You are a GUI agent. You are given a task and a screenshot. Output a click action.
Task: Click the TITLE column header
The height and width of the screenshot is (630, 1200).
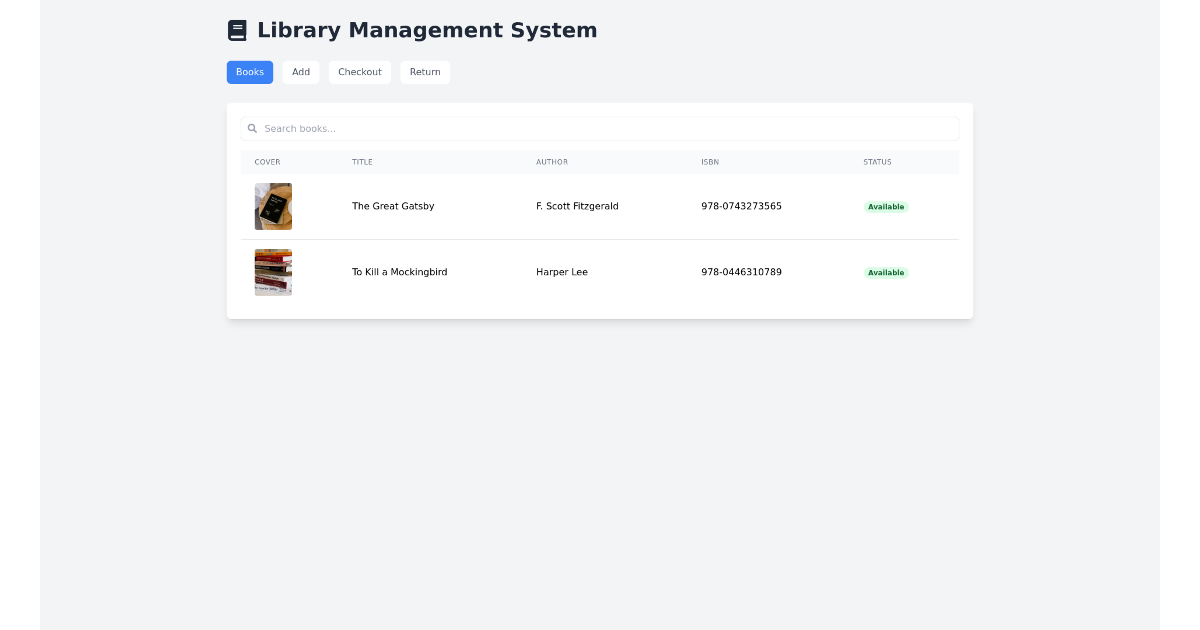click(x=362, y=162)
